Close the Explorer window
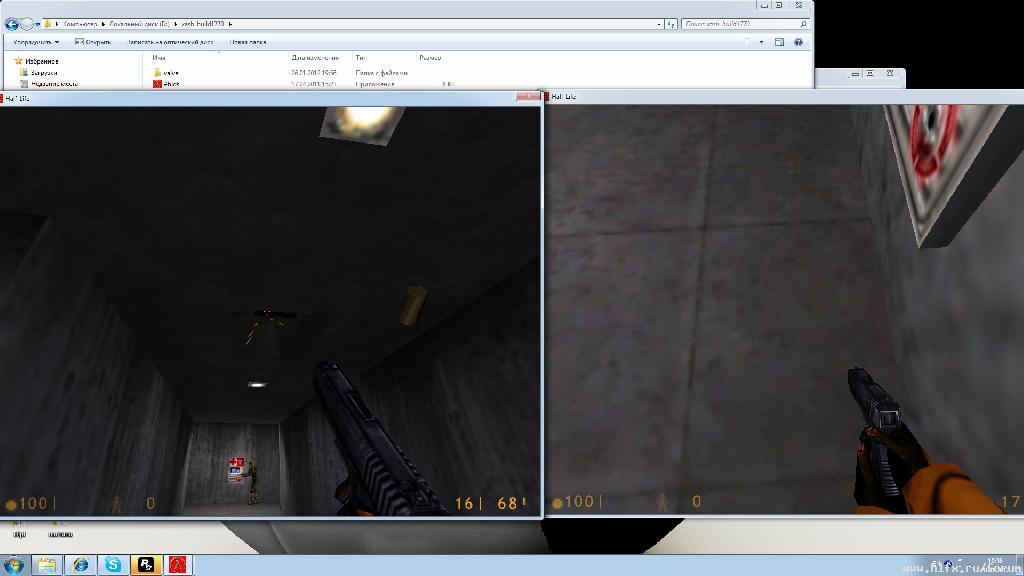1024x576 pixels. pos(799,5)
